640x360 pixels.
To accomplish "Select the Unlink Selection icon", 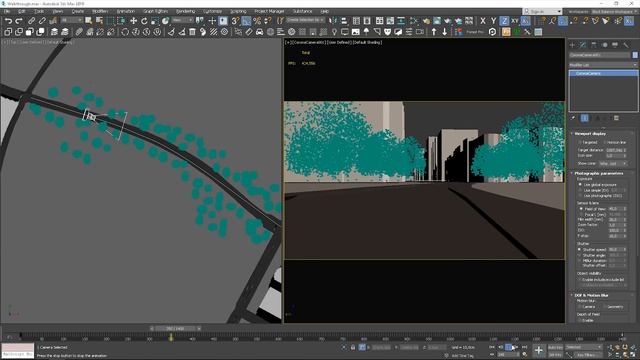I will tap(42, 21).
